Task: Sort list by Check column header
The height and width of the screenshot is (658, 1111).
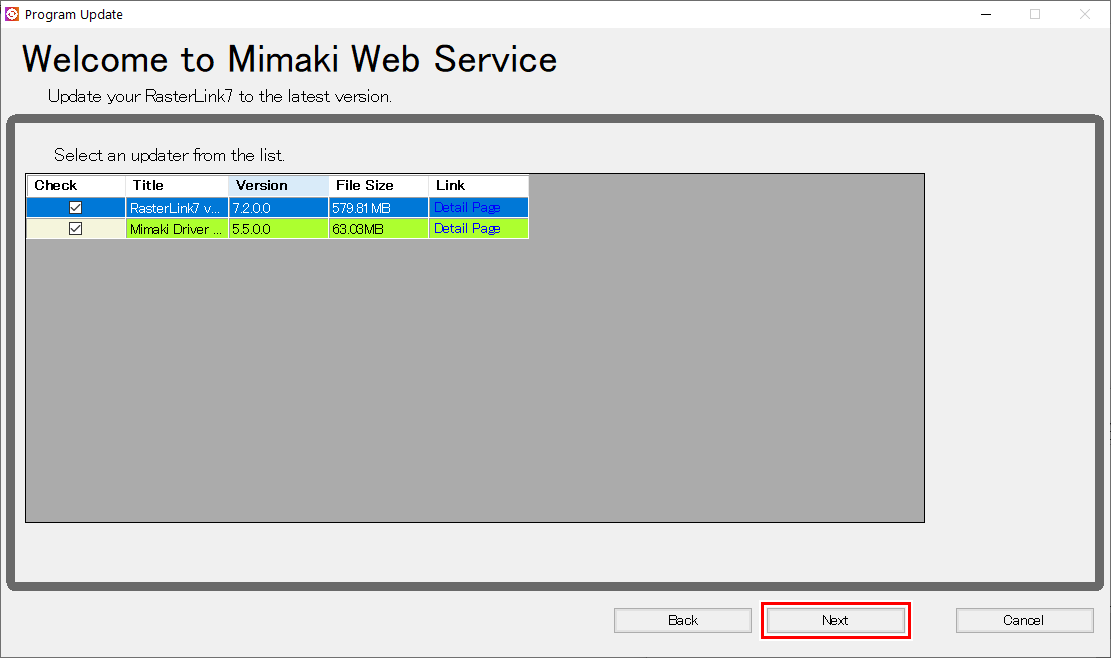Action: [76, 186]
